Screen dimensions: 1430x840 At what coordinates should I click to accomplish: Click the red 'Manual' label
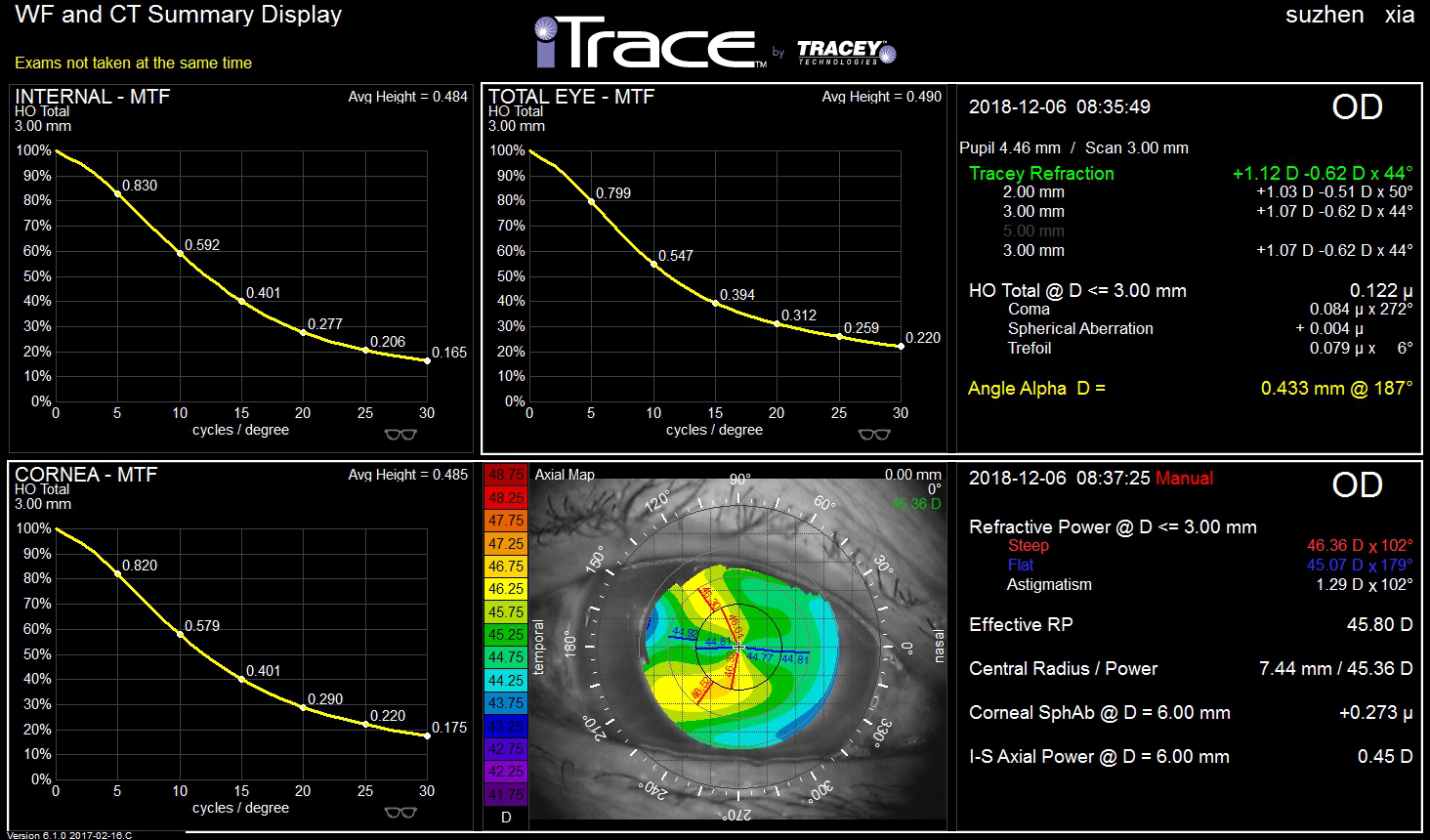click(x=1184, y=478)
